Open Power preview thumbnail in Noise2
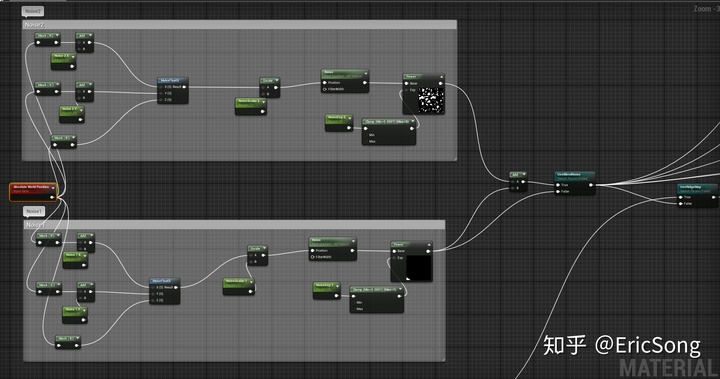The width and height of the screenshot is (720, 379). tap(431, 100)
